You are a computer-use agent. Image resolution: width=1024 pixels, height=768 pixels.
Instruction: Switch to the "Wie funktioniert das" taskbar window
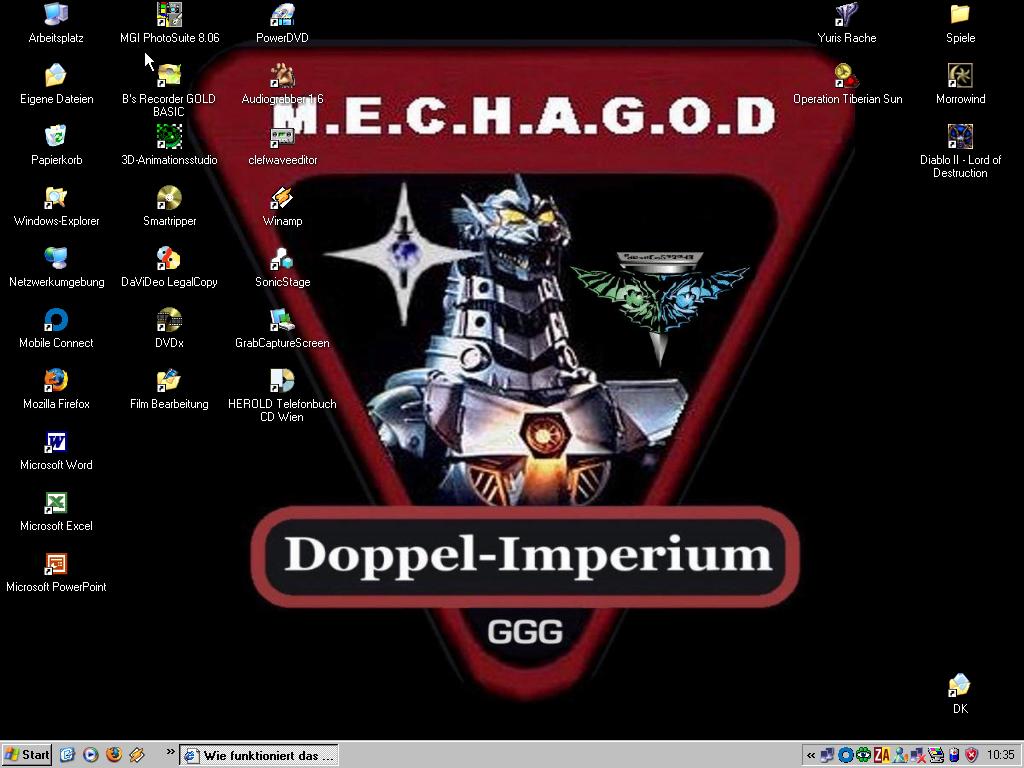tap(260, 755)
